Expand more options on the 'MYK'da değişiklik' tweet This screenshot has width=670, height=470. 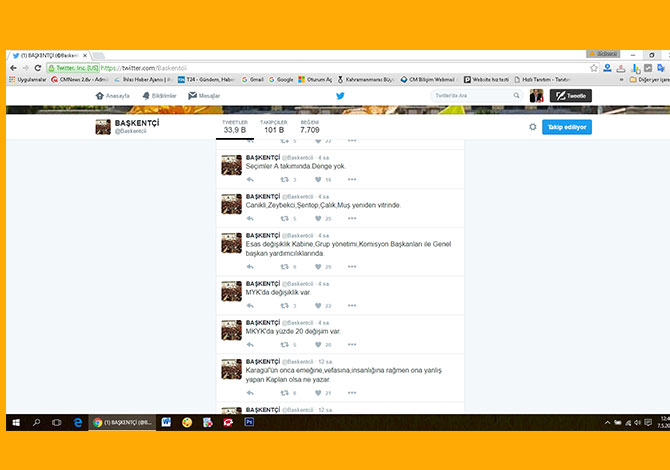click(352, 305)
